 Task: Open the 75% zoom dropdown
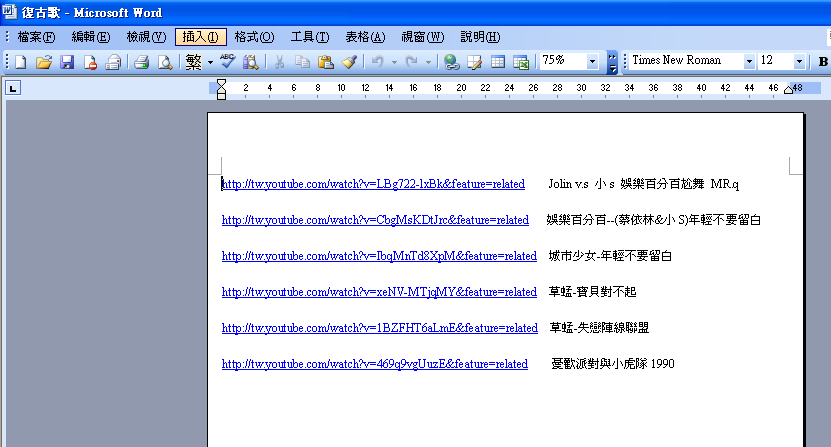[592, 61]
